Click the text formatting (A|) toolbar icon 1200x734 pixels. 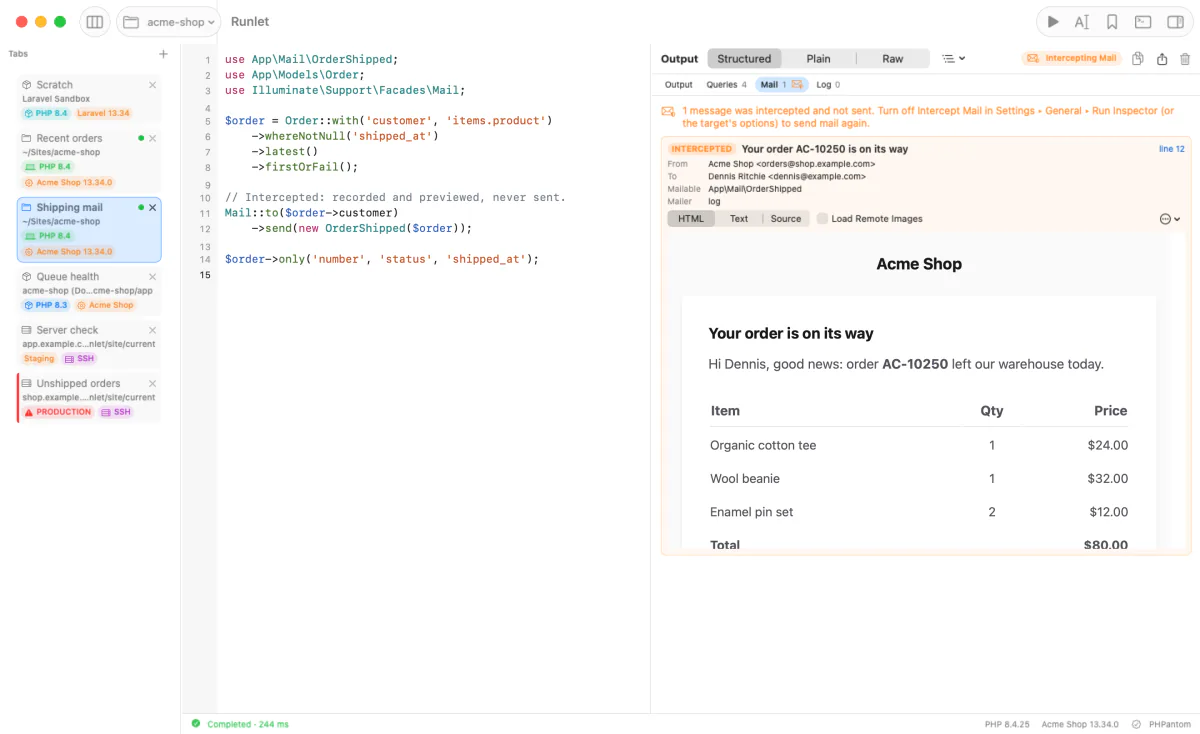[x=1082, y=22]
